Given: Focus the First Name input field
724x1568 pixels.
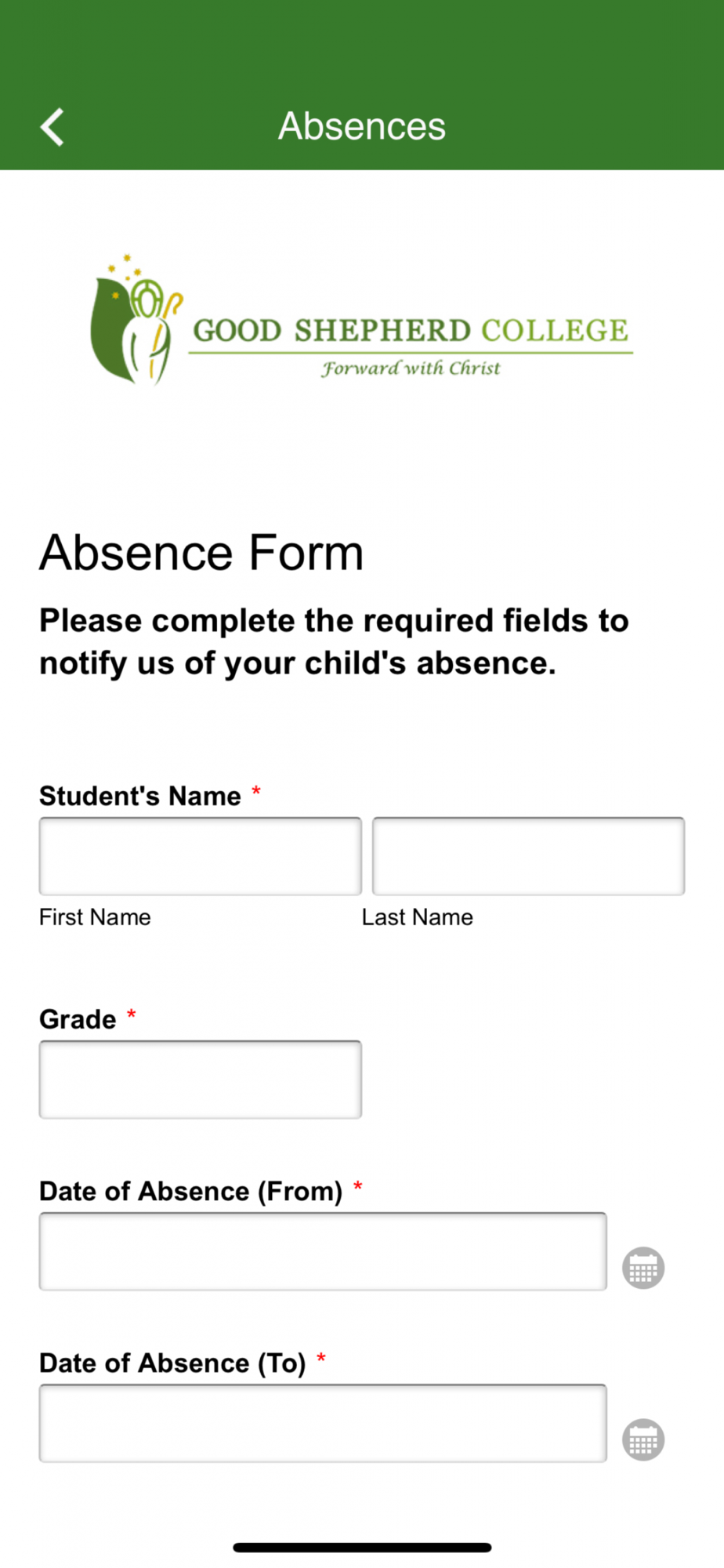Looking at the screenshot, I should (x=201, y=856).
